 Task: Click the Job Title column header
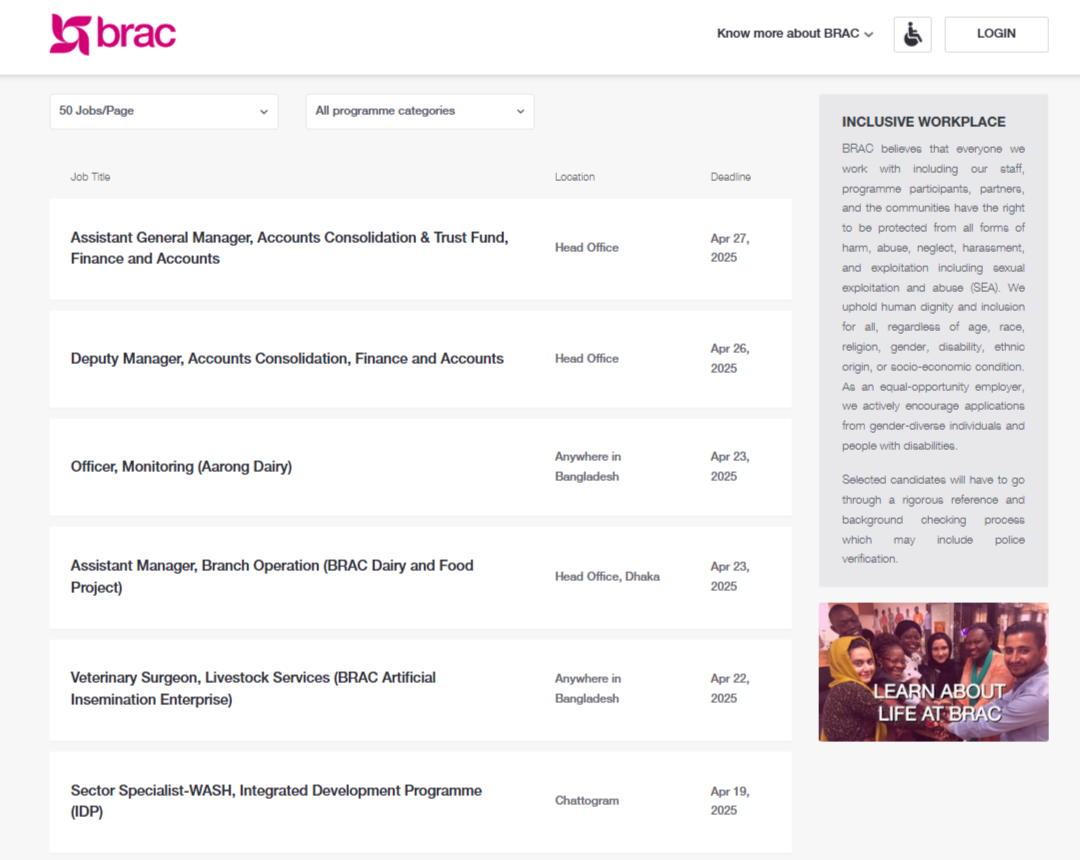90,177
